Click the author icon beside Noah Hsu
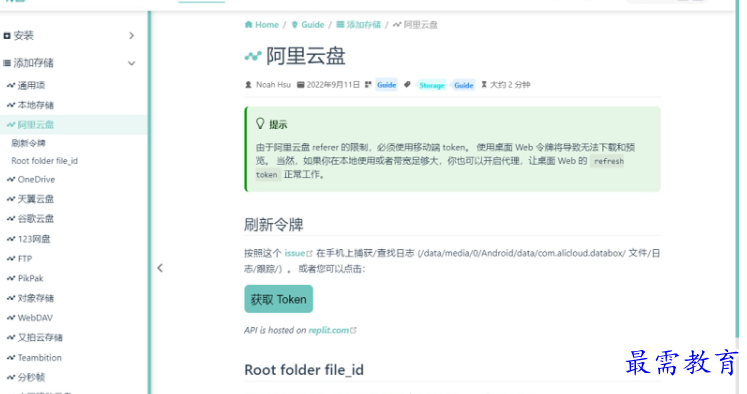The image size is (747, 394). point(248,85)
